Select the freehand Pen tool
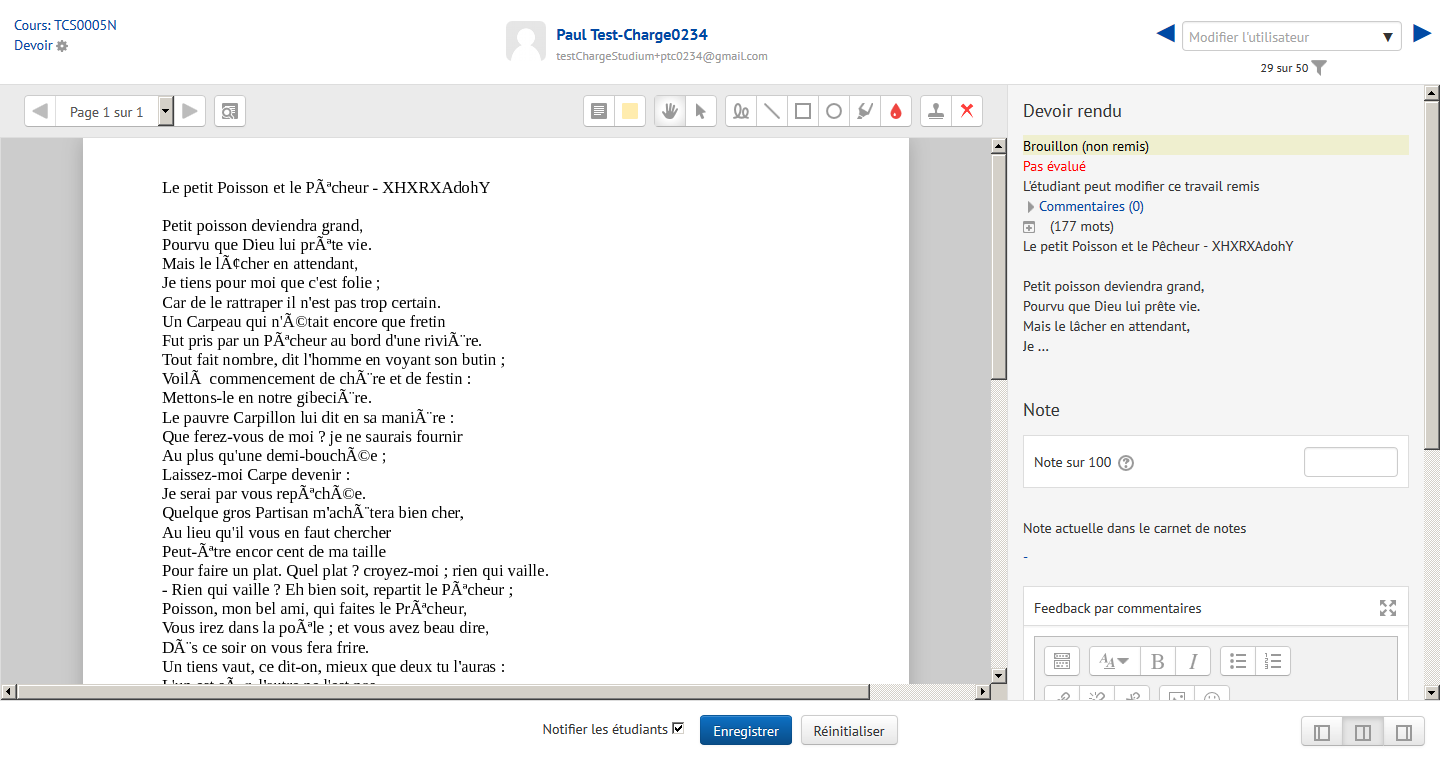The width and height of the screenshot is (1440, 761). pos(741,111)
